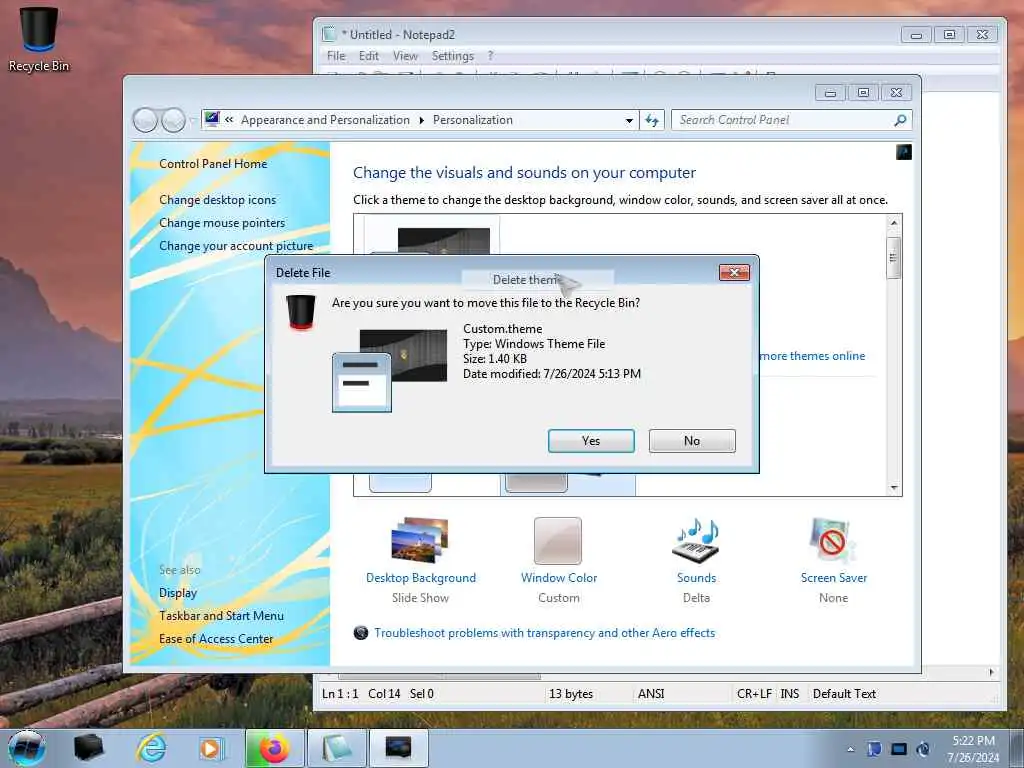This screenshot has width=1024, height=768.
Task: Click the network tray icon
Action: (x=899, y=749)
